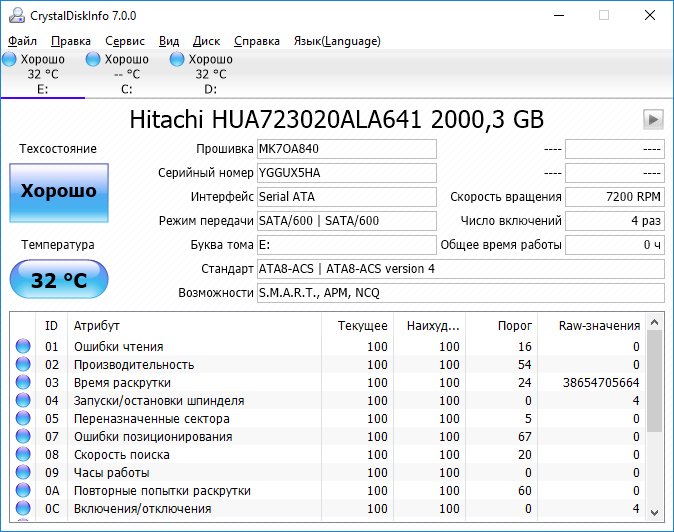This screenshot has height=532, width=674.
Task: Click the raw value 38654705664
Action: coord(601,382)
